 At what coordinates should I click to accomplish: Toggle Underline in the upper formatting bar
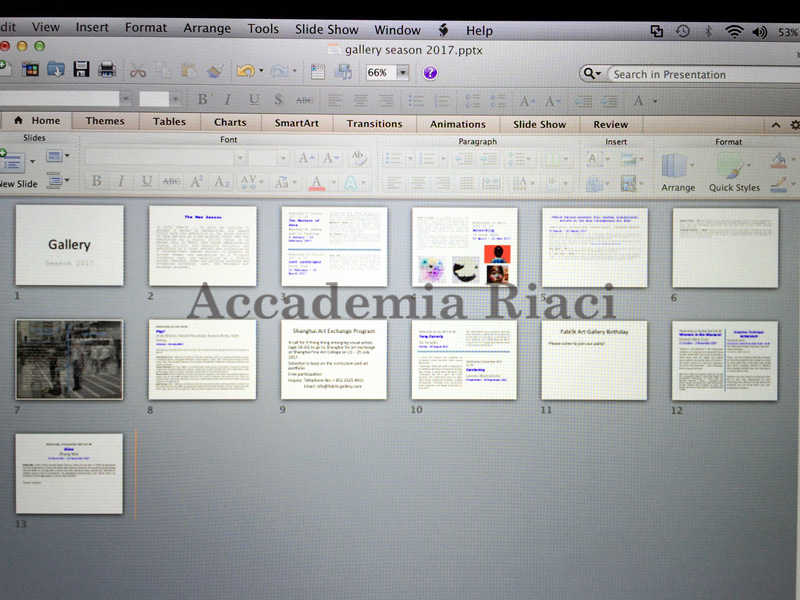click(x=254, y=99)
